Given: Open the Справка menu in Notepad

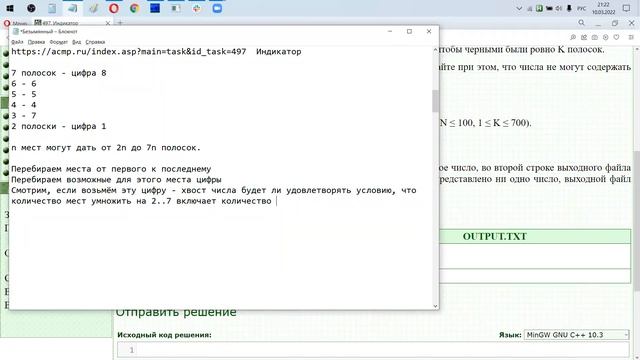Looking at the screenshot, I should pyautogui.click(x=95, y=42).
